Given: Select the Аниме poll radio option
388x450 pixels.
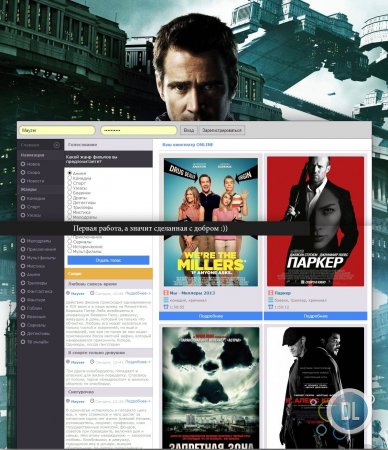Looking at the screenshot, I should (x=70, y=173).
